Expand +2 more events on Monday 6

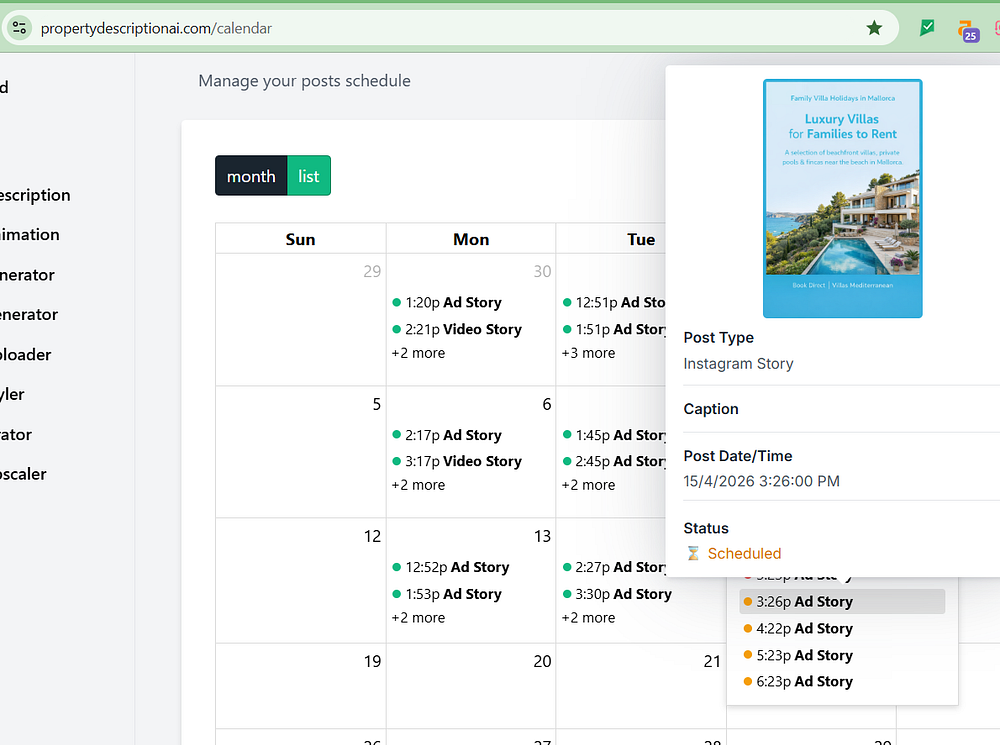(418, 485)
